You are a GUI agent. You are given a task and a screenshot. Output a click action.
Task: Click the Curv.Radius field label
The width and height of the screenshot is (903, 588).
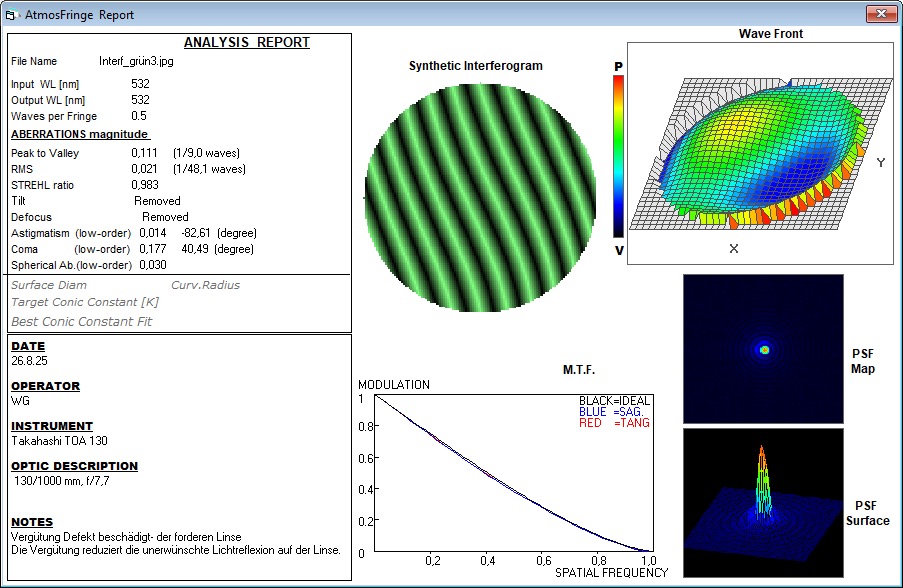point(206,285)
